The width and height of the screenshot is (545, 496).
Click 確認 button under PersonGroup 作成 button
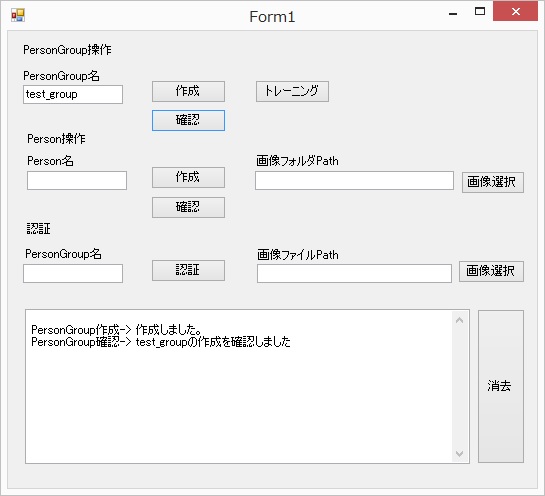[x=188, y=121]
